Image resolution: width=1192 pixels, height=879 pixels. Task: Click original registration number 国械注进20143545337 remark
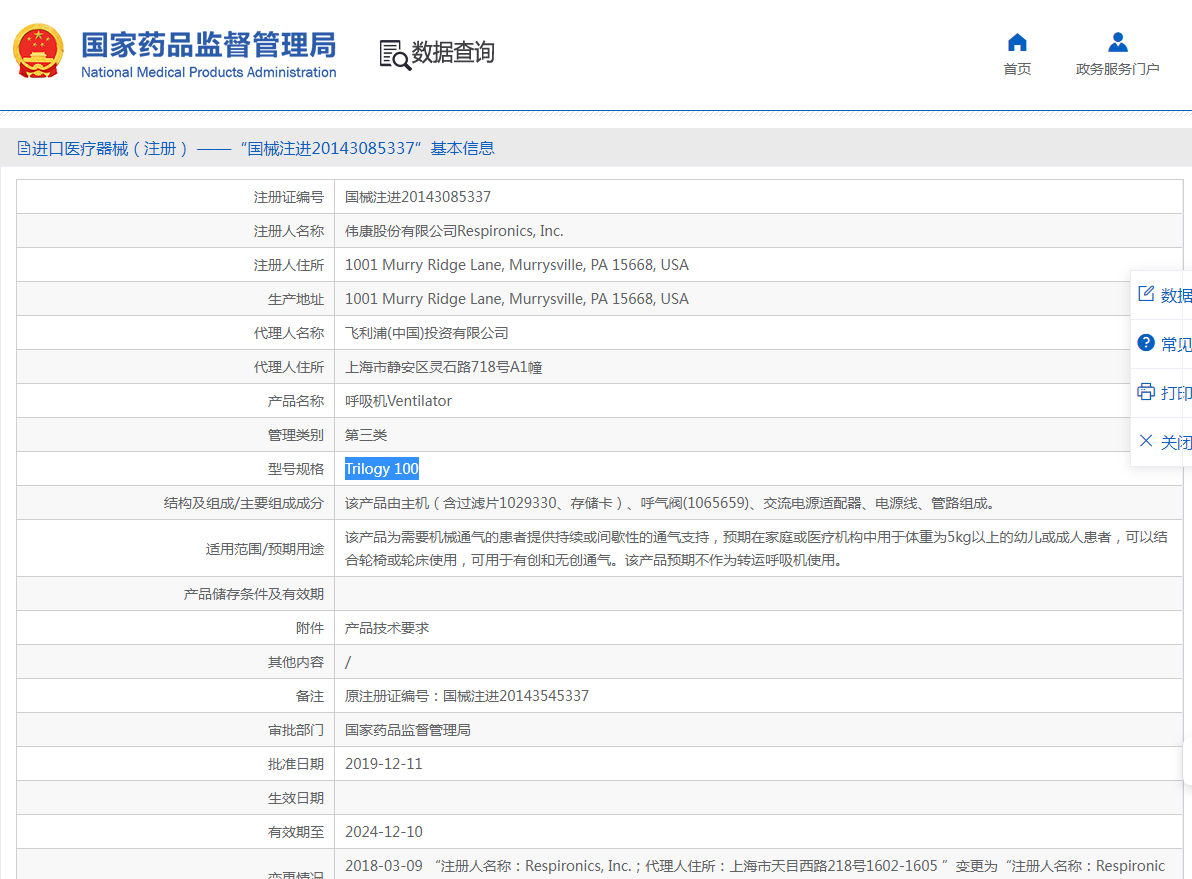pos(467,696)
